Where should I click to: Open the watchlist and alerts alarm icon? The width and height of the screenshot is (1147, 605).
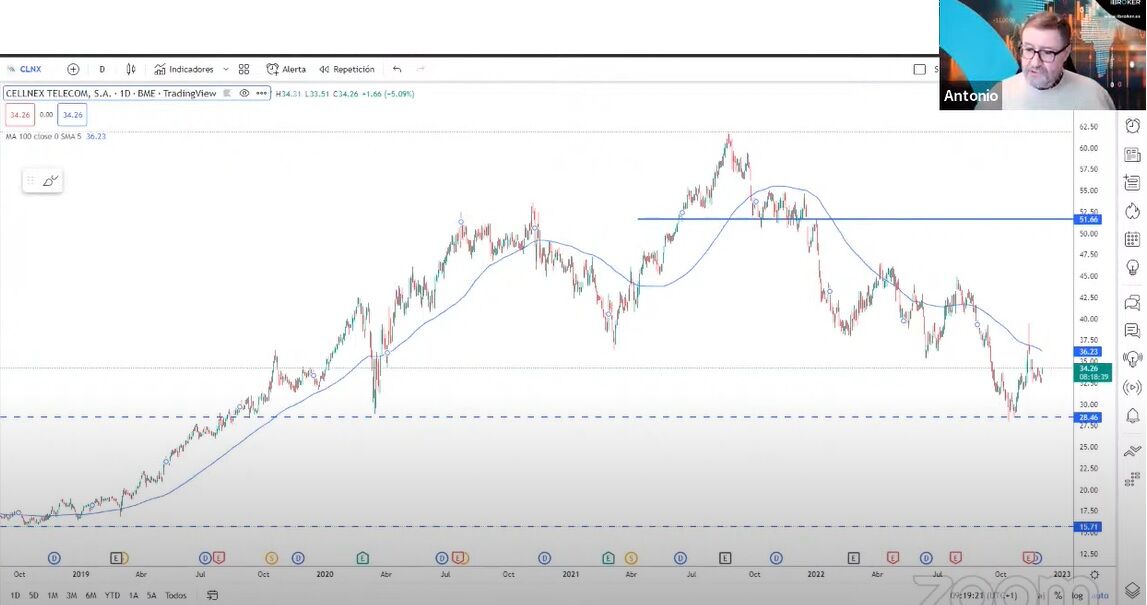tap(1132, 125)
